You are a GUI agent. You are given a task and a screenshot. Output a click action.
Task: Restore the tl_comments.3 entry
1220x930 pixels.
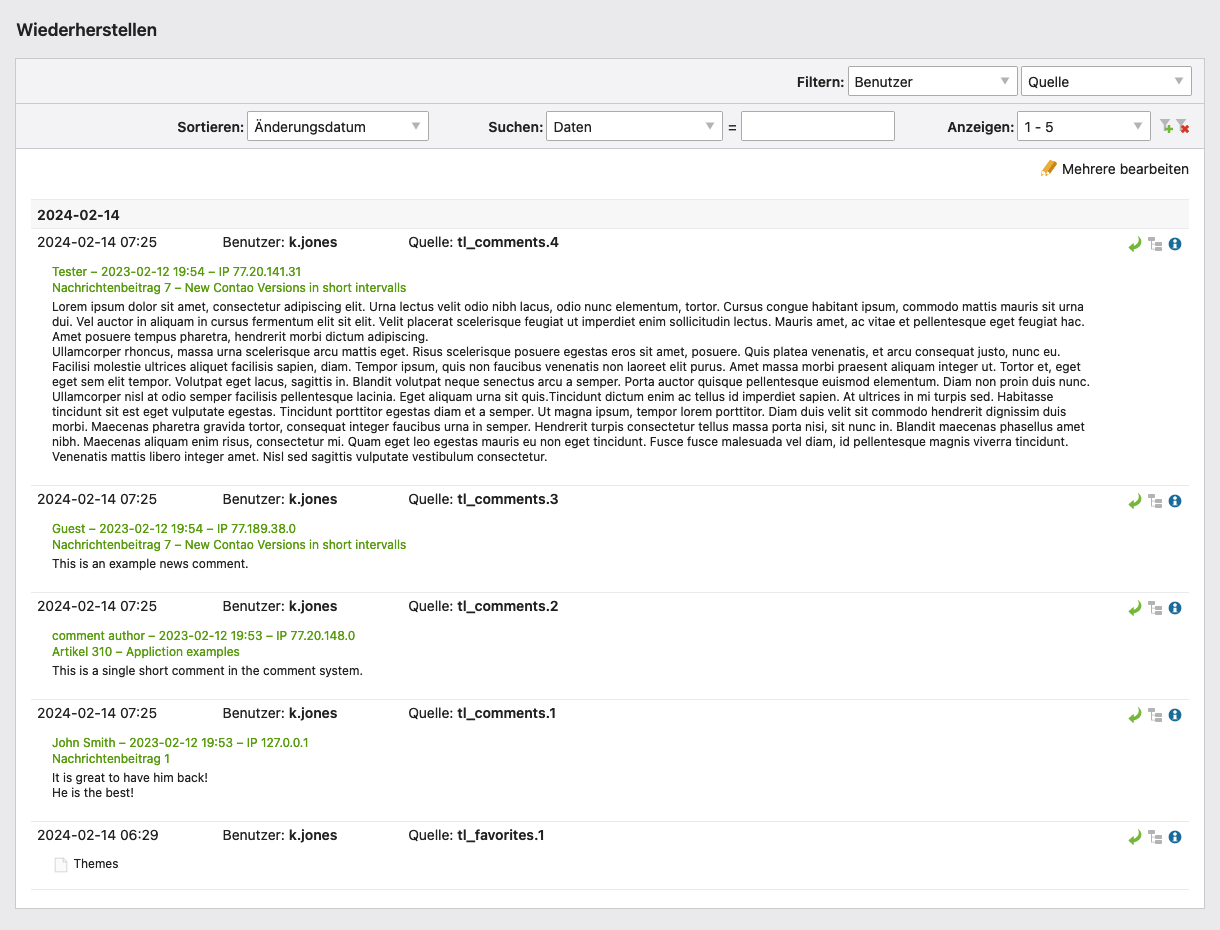pyautogui.click(x=1135, y=501)
